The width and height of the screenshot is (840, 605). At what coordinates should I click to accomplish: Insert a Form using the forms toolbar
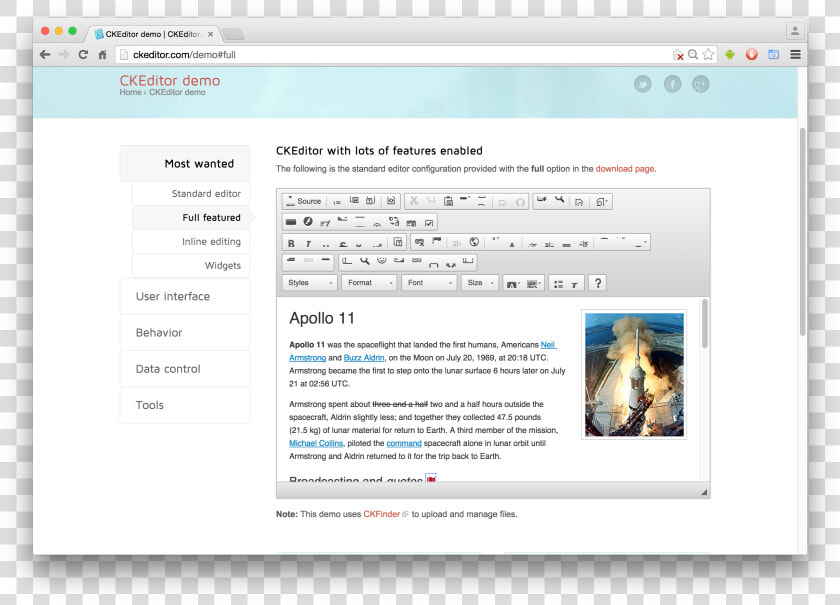point(291,222)
